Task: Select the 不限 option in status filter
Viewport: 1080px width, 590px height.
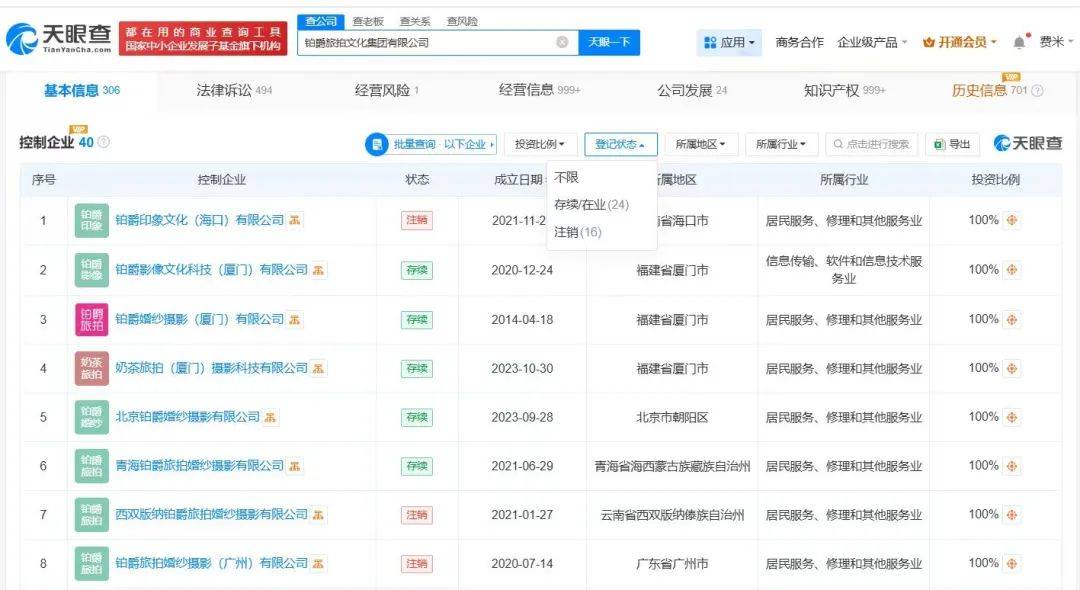Action: (x=566, y=177)
